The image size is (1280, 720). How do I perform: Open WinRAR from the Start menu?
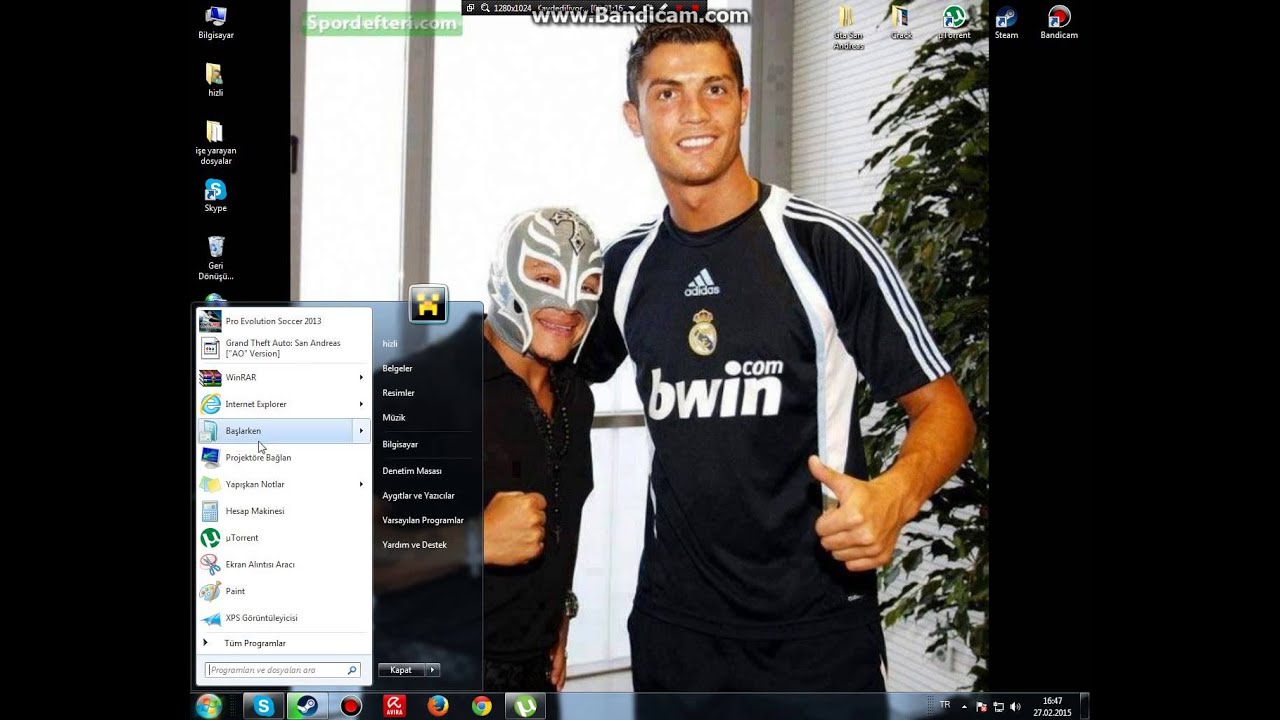pos(284,377)
